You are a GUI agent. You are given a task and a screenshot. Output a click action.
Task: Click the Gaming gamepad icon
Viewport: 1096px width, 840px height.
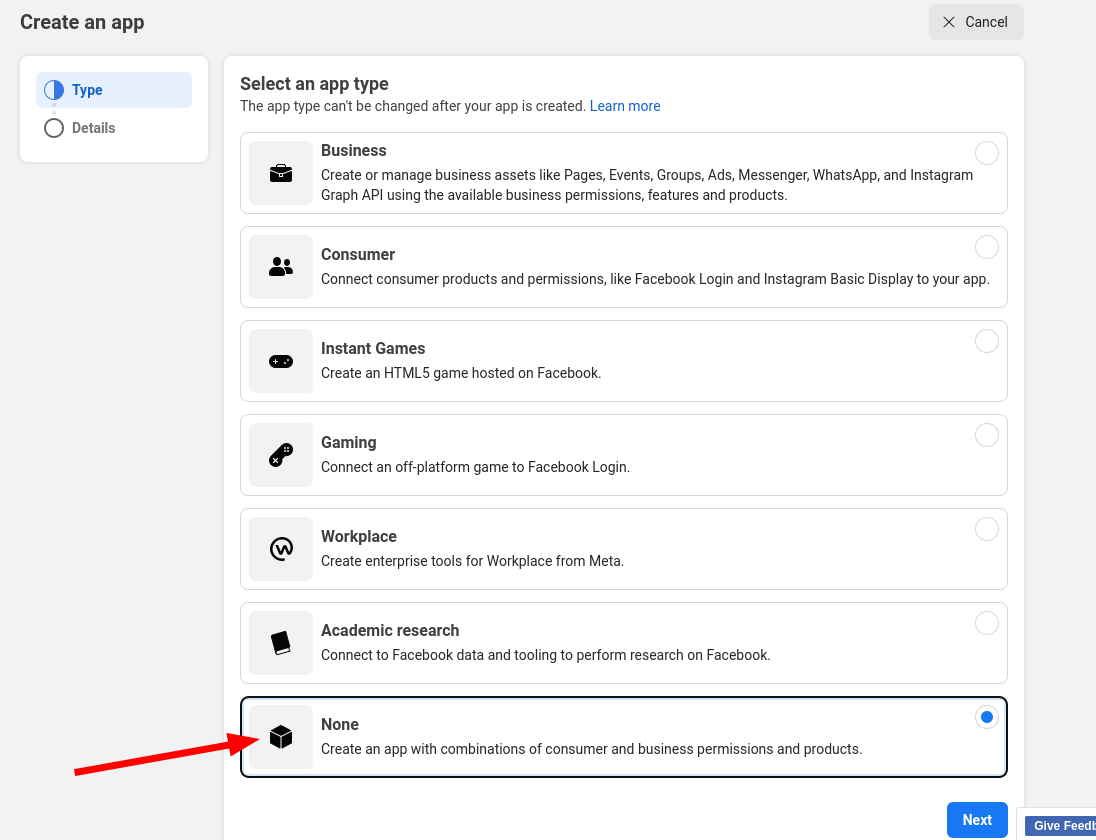pos(281,455)
